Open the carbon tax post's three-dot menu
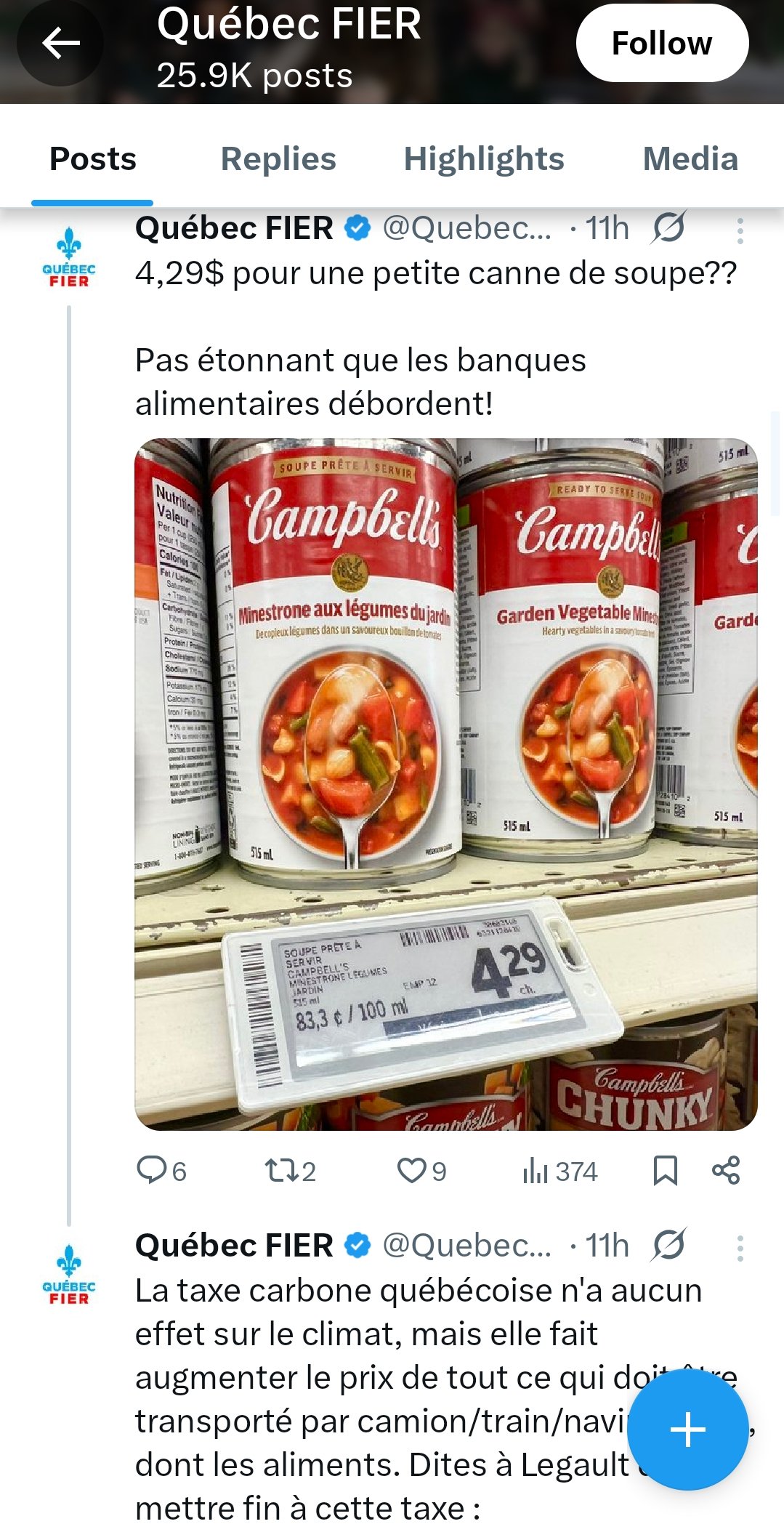Screen dimensions: 784x1524 tap(740, 1248)
